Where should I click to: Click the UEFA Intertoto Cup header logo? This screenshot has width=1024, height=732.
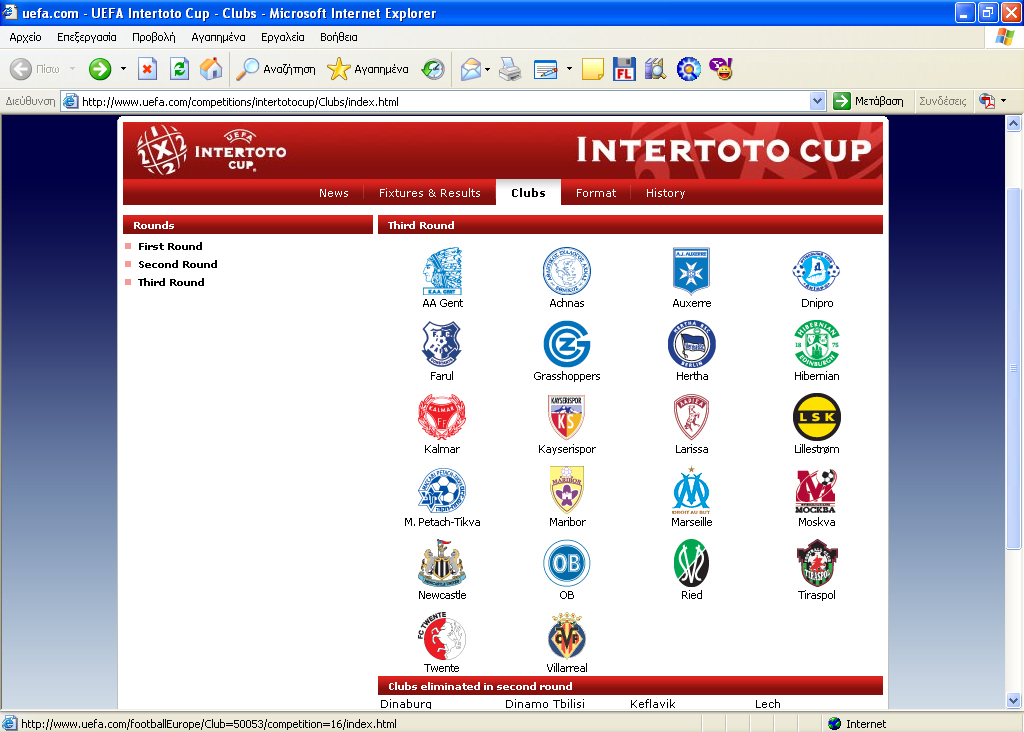[211, 151]
